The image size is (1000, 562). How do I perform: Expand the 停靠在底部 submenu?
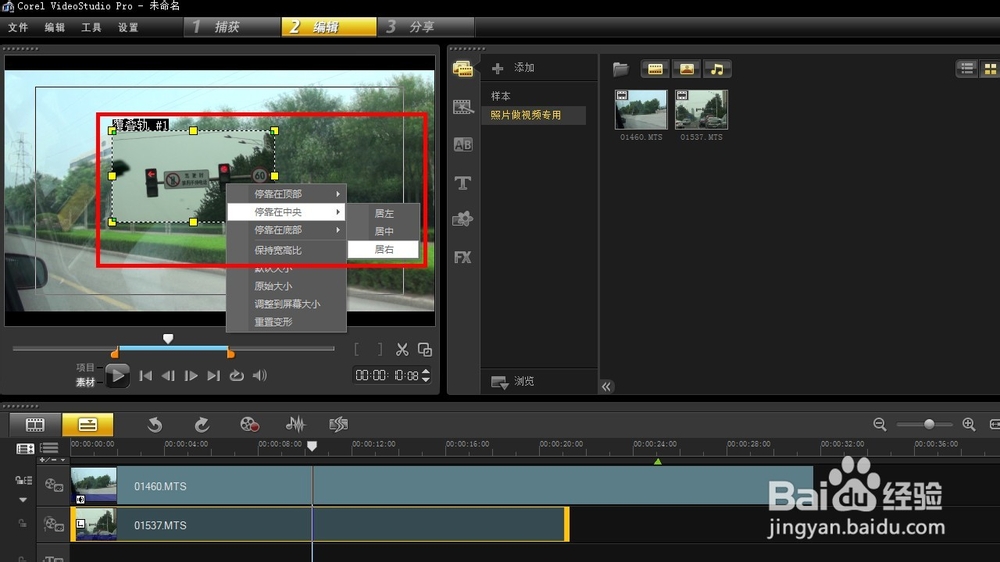(287, 230)
